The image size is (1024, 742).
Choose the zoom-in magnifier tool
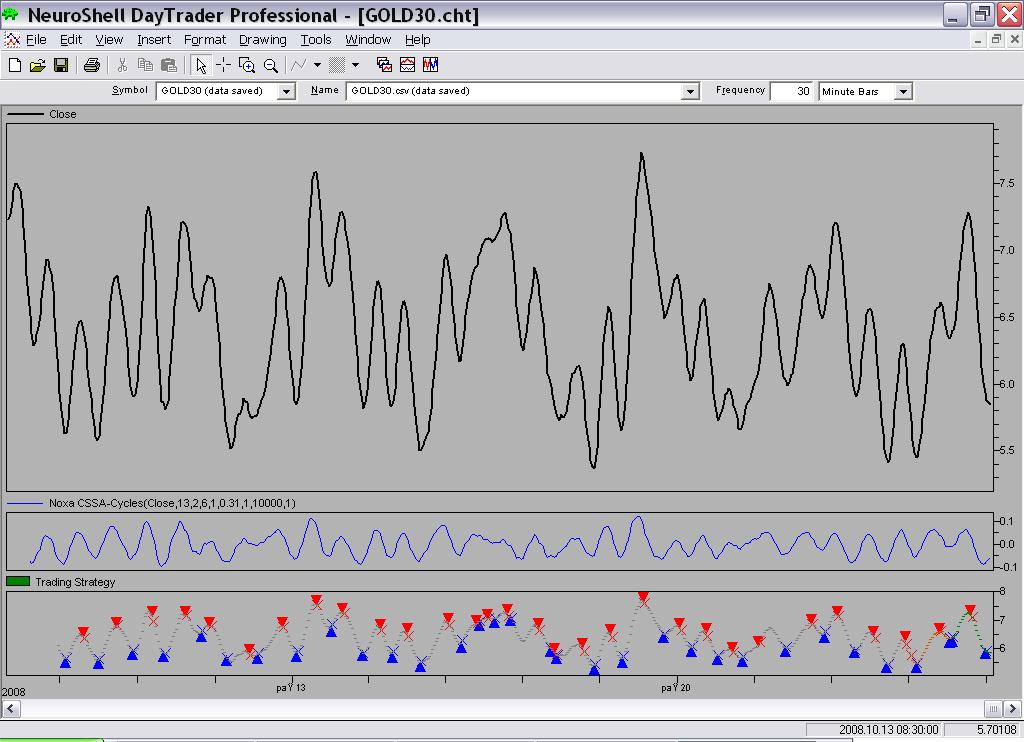point(247,65)
